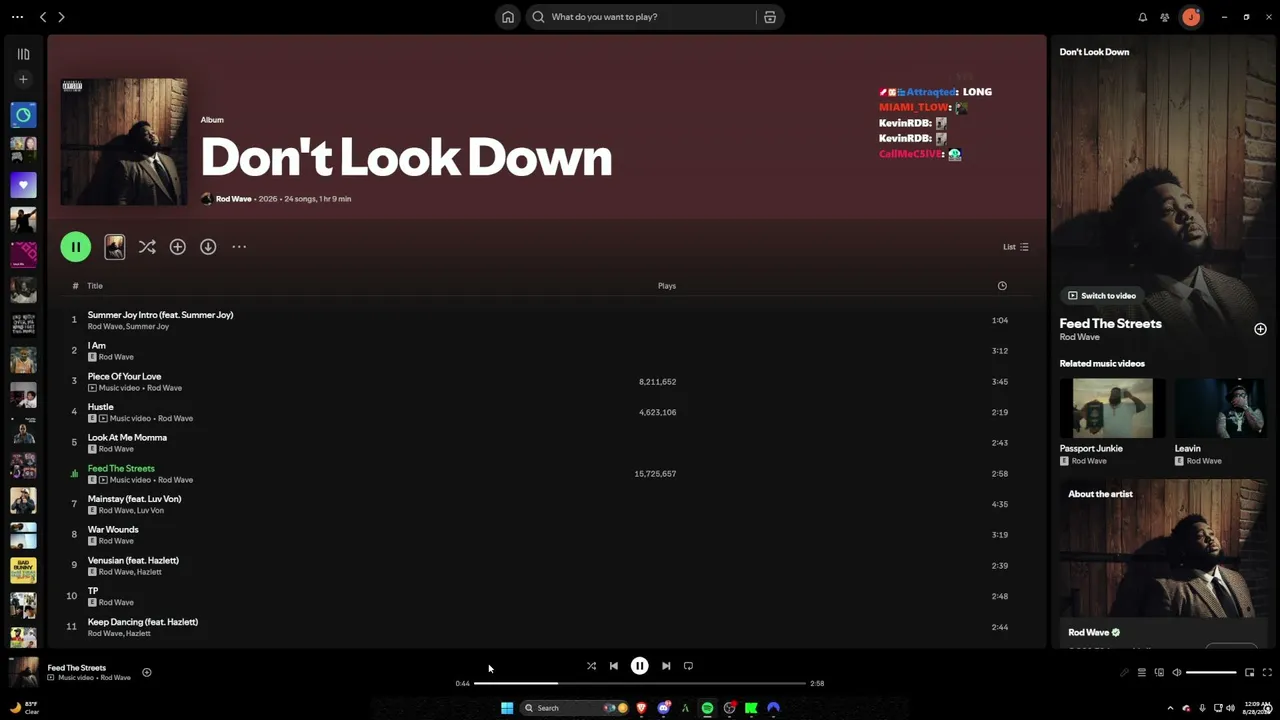Open the play queue

point(1142,673)
